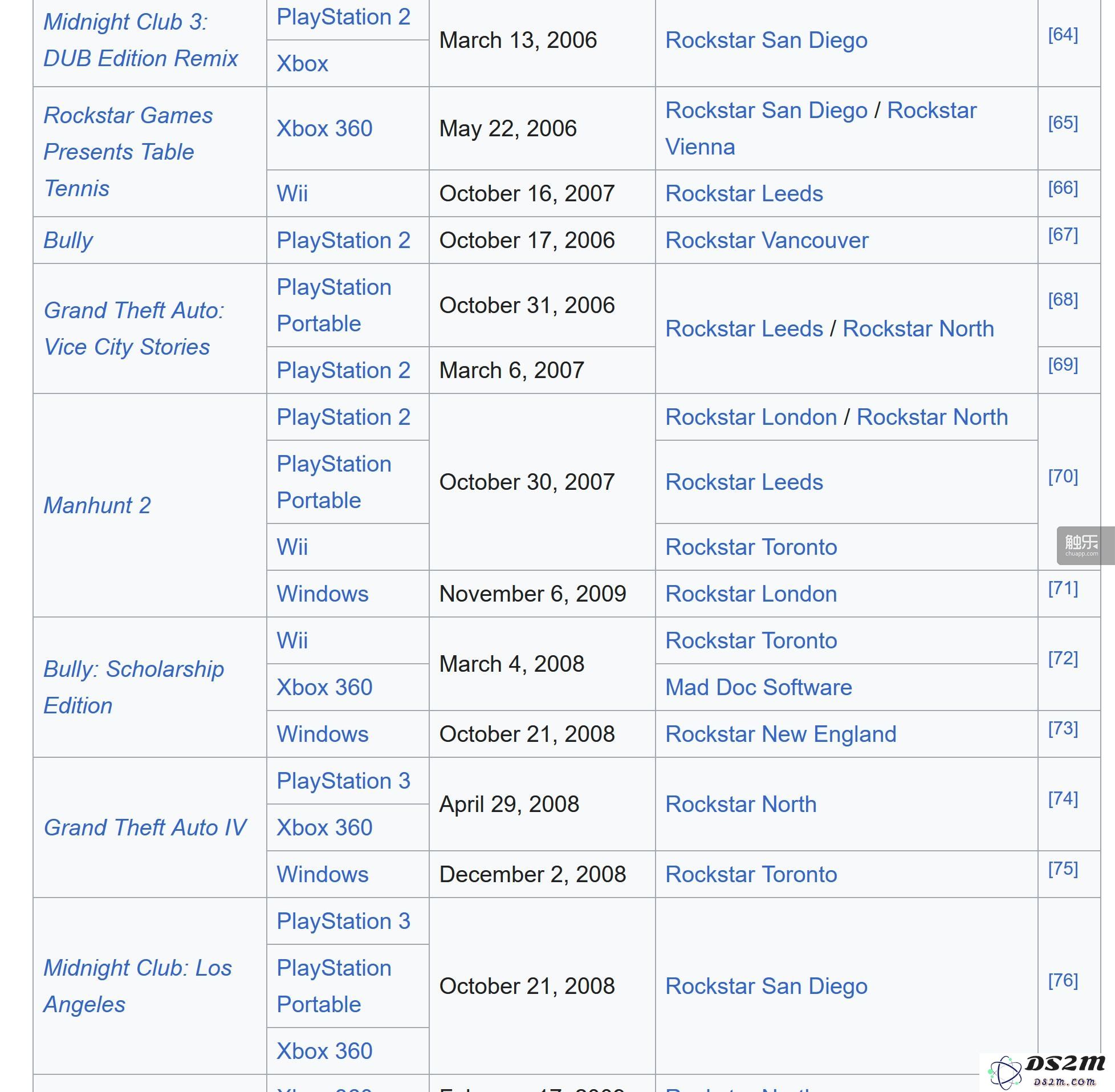Click PlayStation Portable in Midnight Club: Los Angeles row

click(x=333, y=986)
